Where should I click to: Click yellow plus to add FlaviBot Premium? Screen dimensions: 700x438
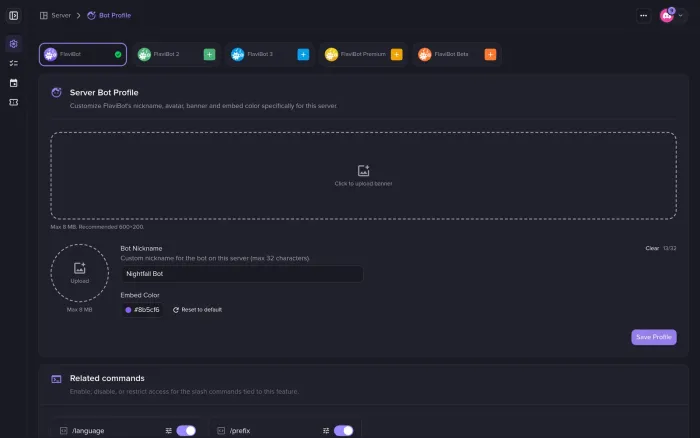click(x=396, y=54)
